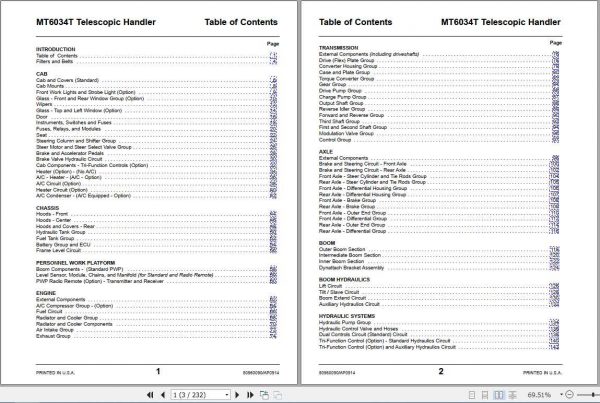The width and height of the screenshot is (600, 403).
Task: Click 'Brake Valve Hydraulic Circuit' entry
Action: [69, 159]
